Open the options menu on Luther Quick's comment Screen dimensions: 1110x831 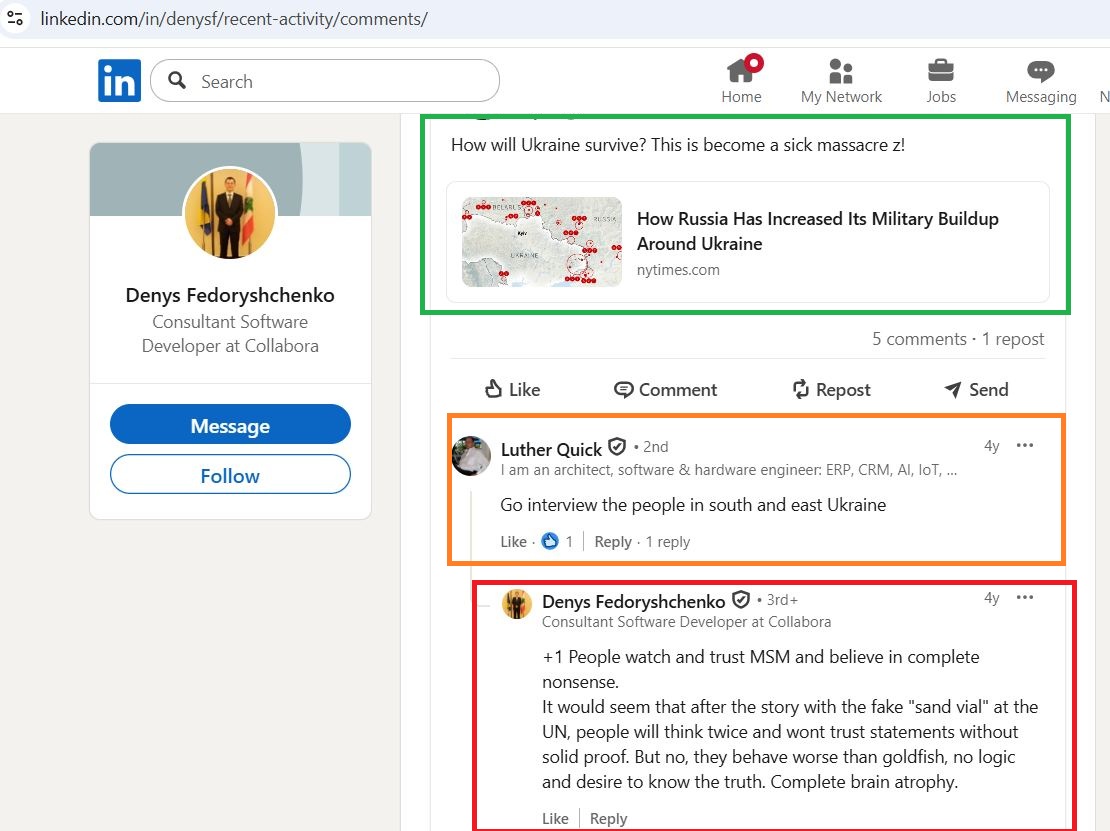point(1025,446)
